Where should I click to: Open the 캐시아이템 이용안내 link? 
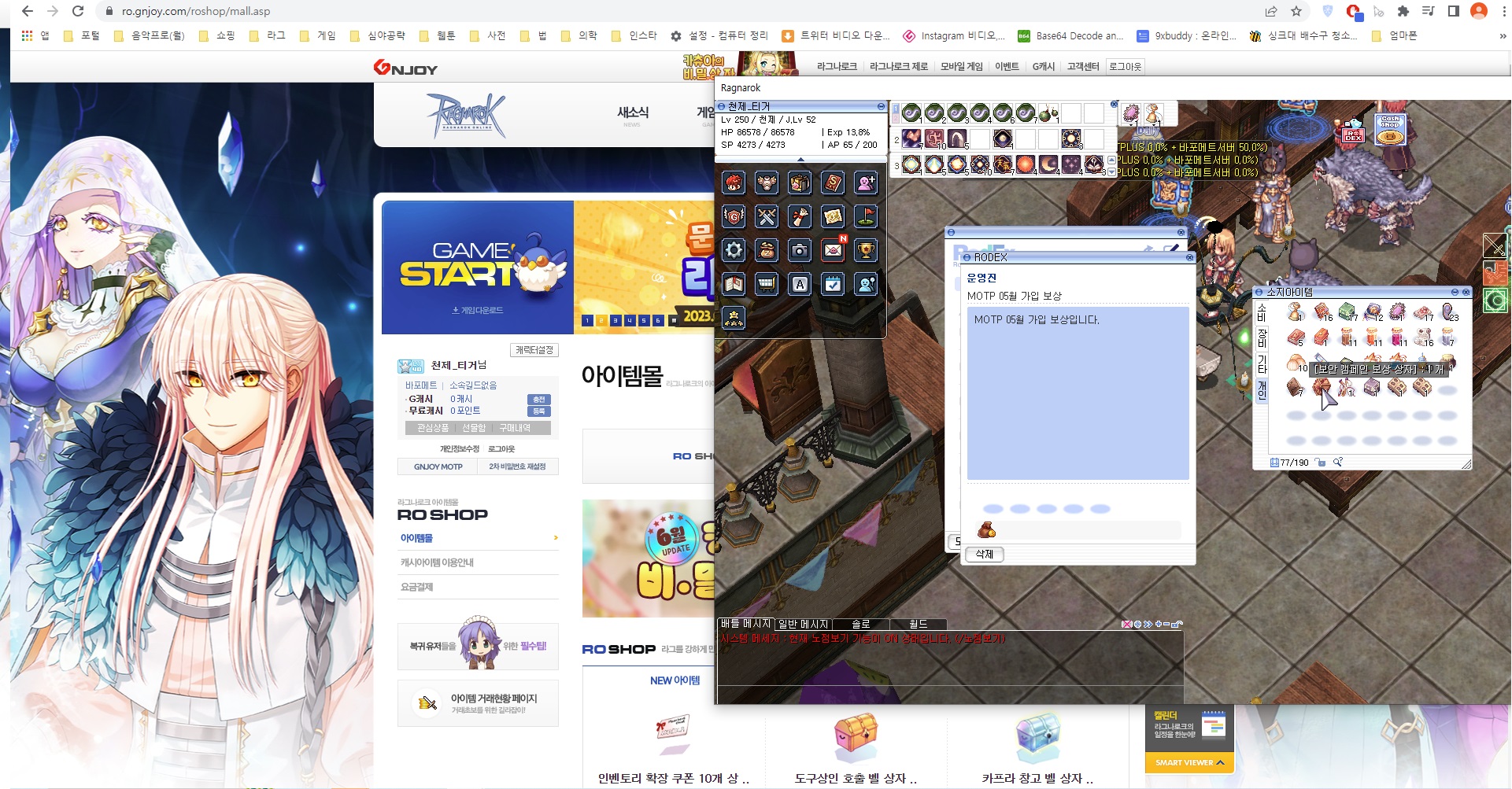437,562
